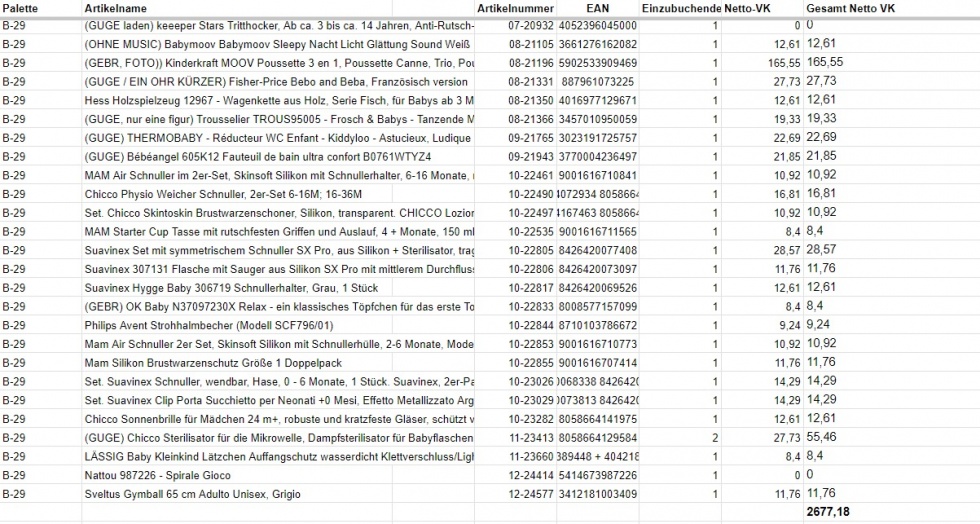Click B-29 palette cell in Sveltus Gymball row
Image resolution: width=980 pixels, height=524 pixels.
click(x=14, y=495)
